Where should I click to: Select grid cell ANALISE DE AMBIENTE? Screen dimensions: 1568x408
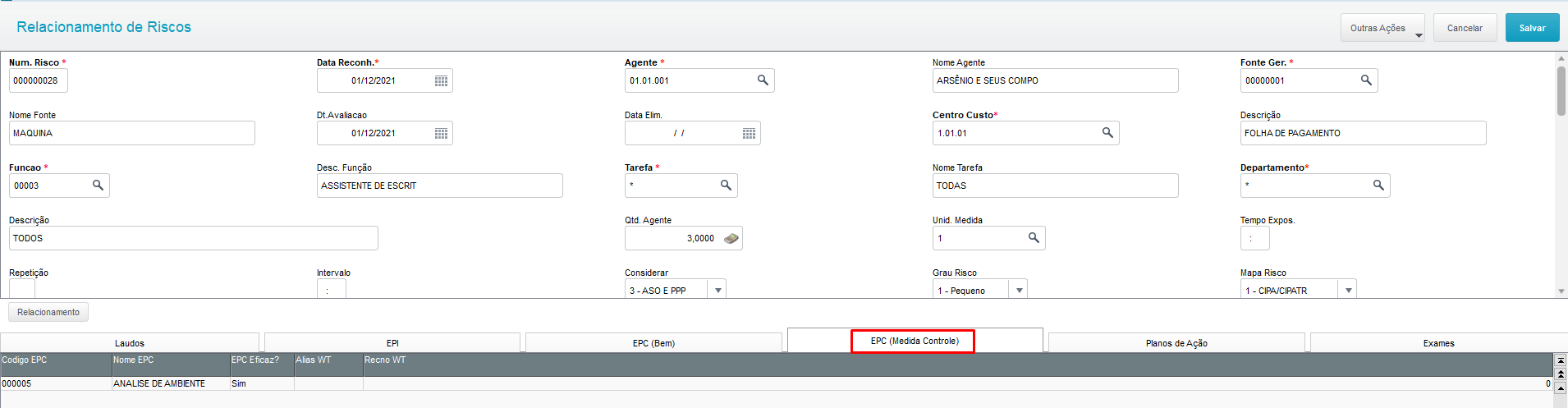(171, 383)
